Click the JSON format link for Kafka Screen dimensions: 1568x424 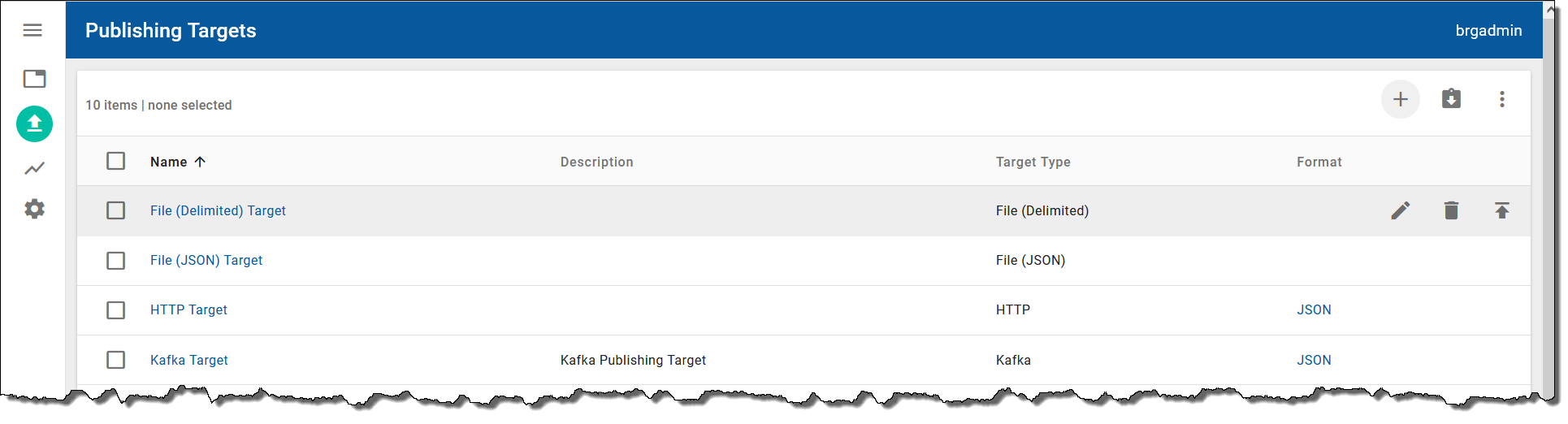(1314, 361)
